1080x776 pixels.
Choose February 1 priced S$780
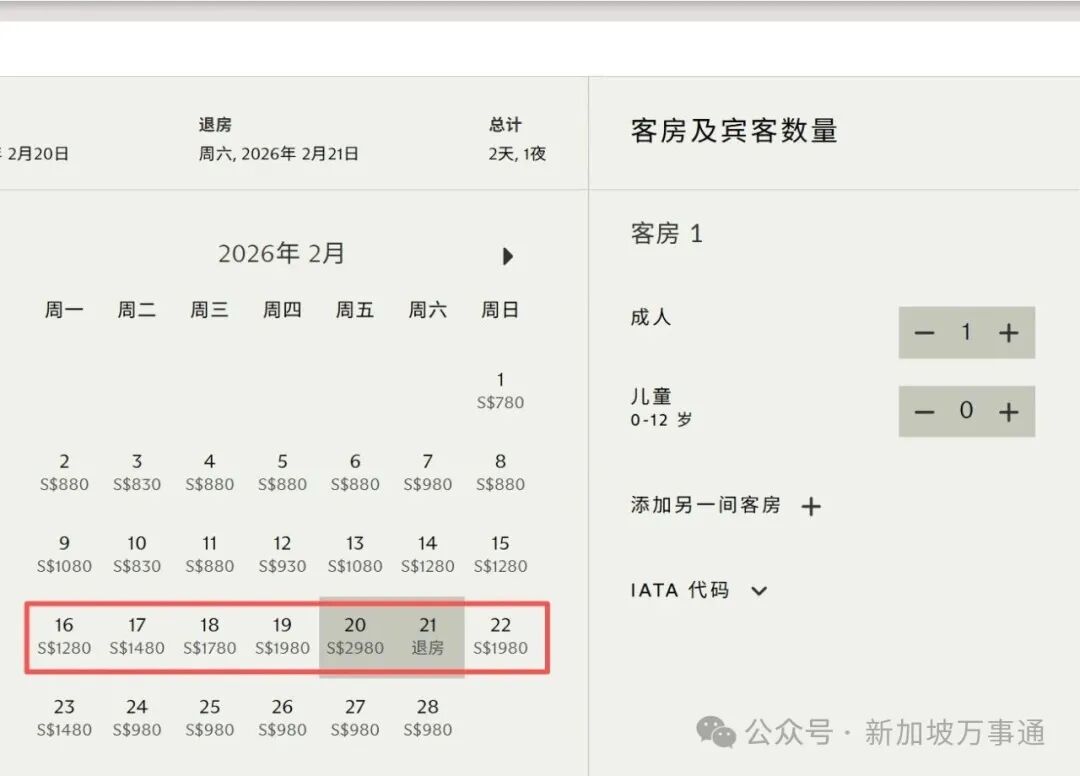point(500,390)
